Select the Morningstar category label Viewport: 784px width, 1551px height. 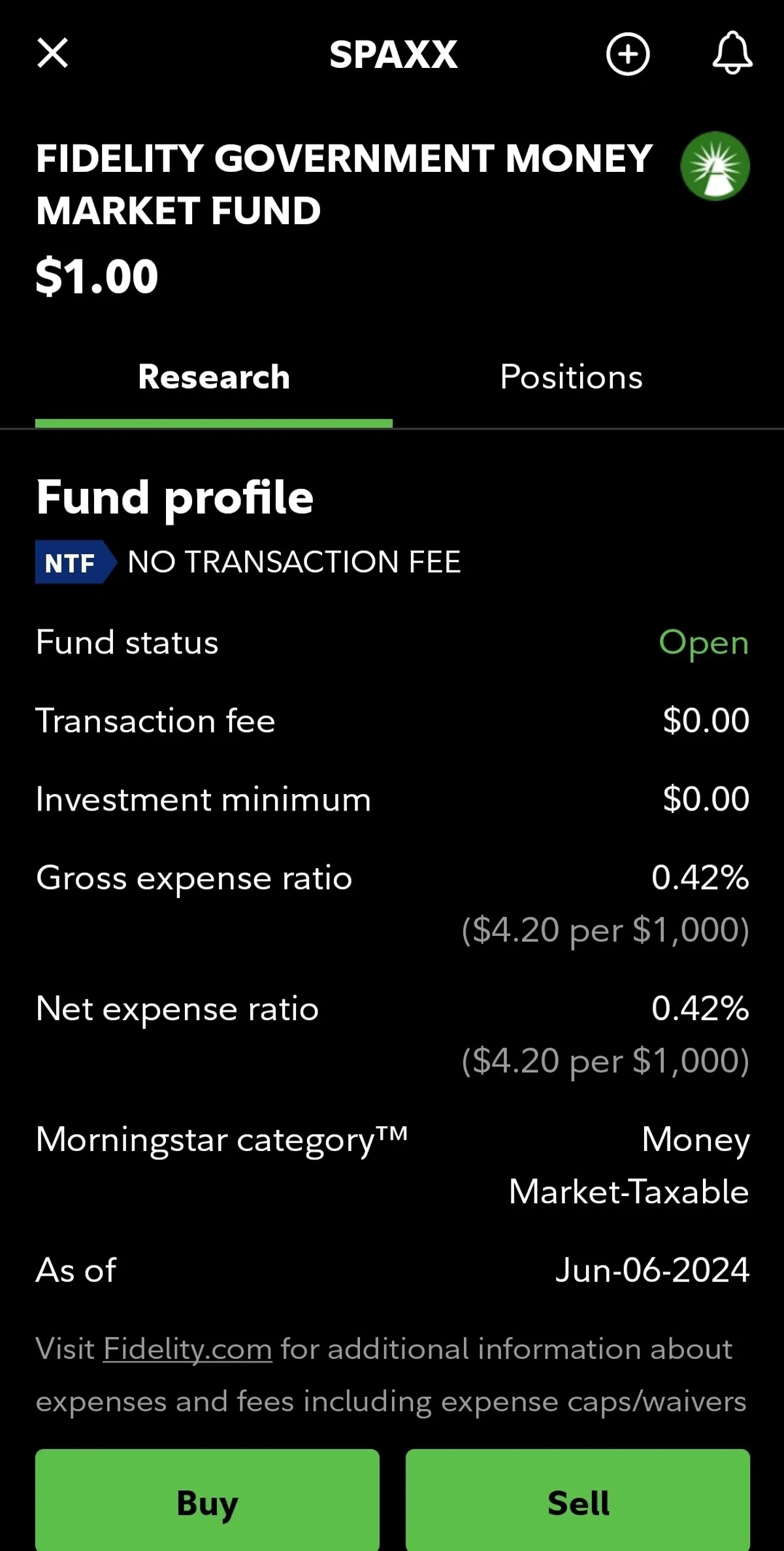(x=221, y=1140)
